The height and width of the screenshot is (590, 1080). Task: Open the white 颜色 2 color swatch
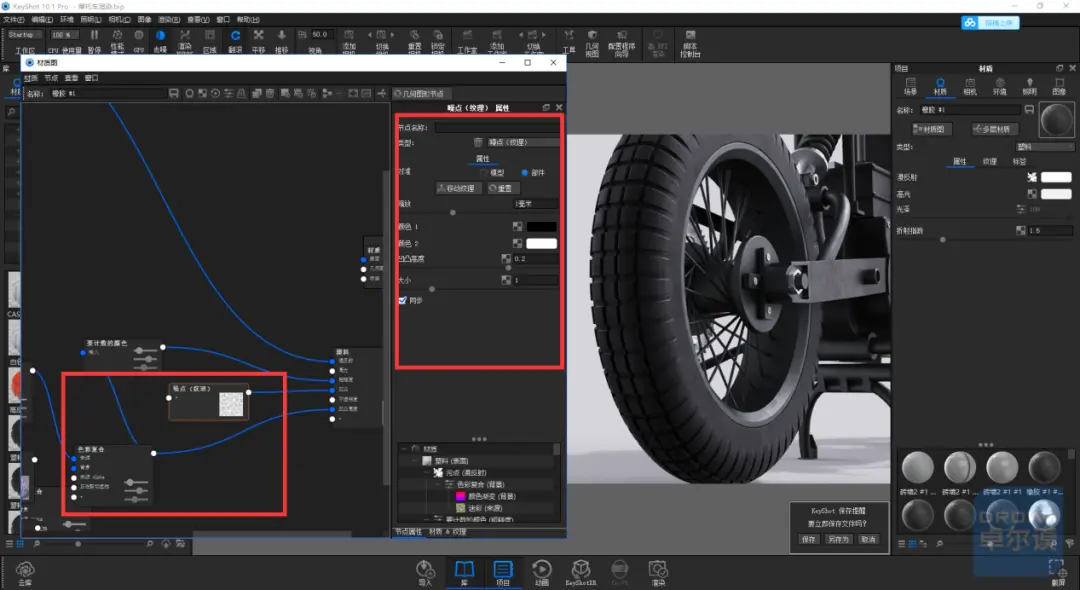click(541, 244)
